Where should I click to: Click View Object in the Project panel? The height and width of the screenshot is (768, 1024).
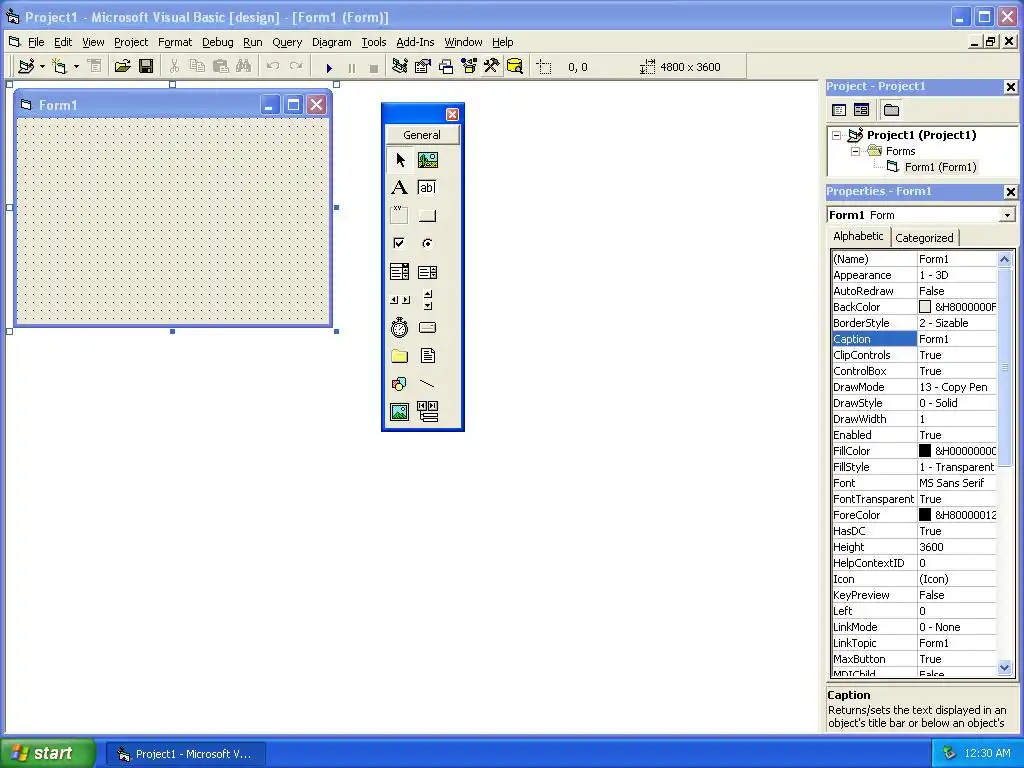861,110
